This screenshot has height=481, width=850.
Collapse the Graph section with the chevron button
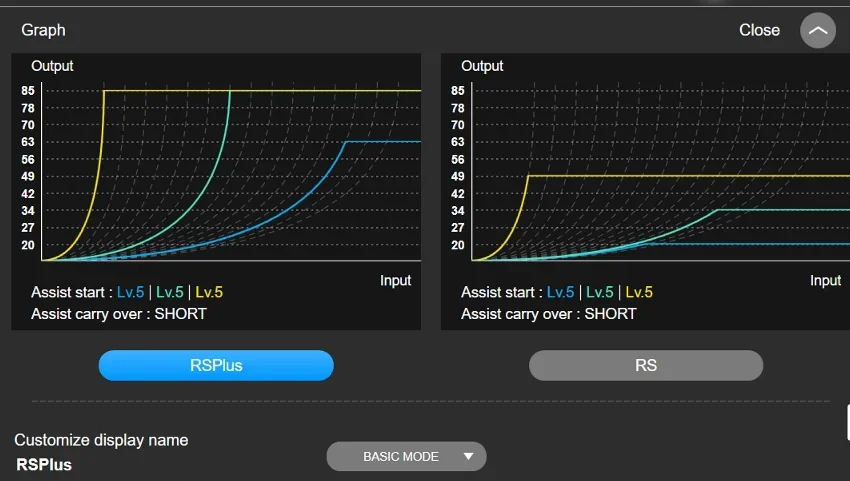(817, 30)
